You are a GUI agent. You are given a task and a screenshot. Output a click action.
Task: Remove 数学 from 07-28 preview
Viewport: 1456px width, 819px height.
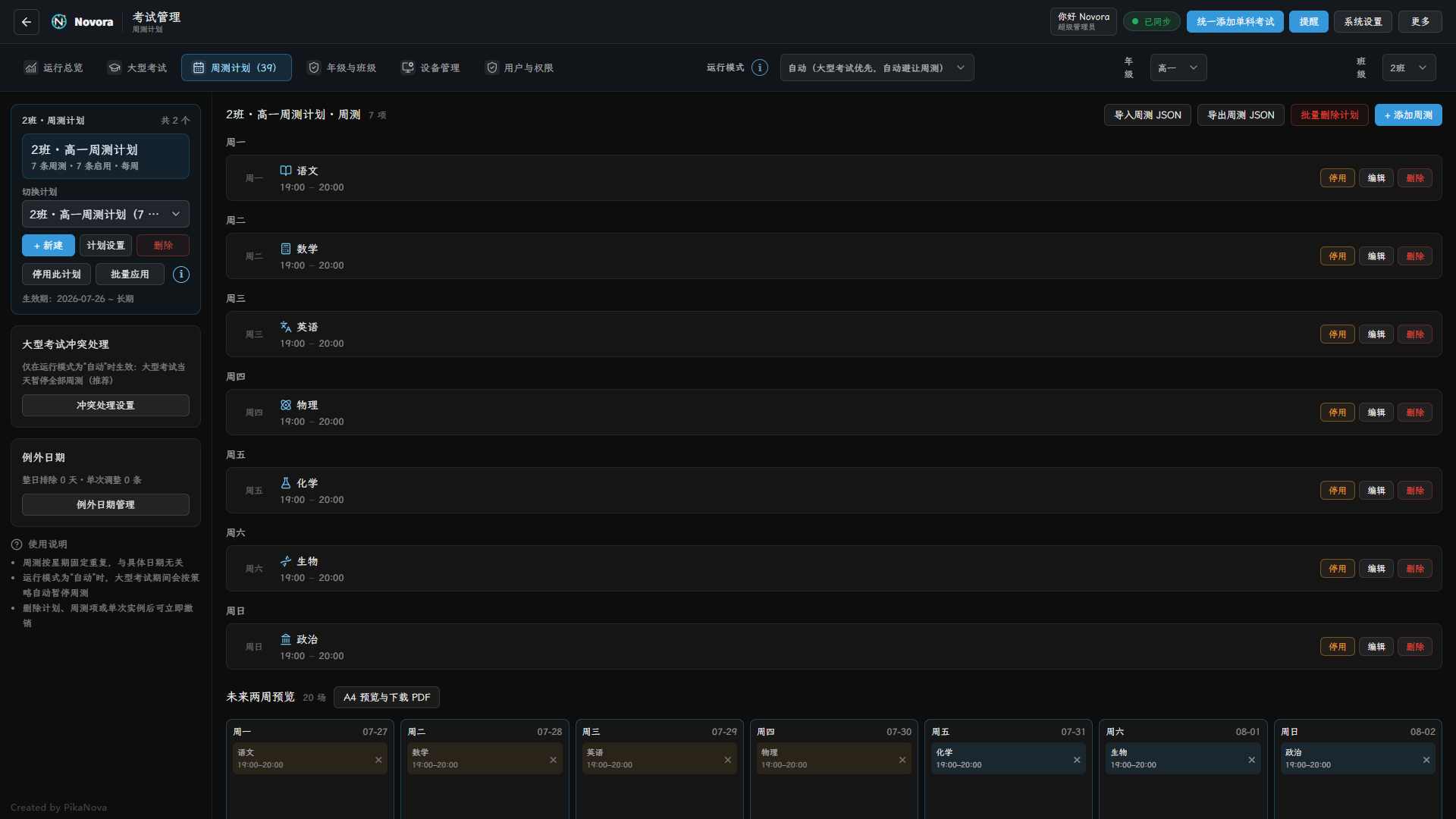tap(553, 760)
